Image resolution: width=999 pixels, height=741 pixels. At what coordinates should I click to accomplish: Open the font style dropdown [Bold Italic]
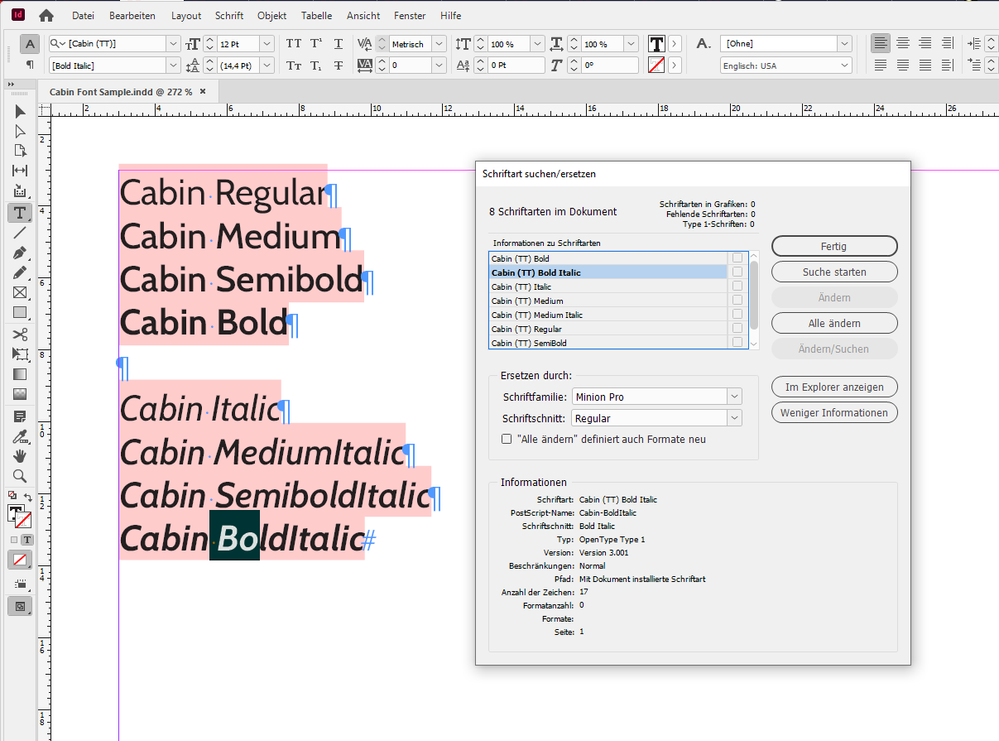173,66
